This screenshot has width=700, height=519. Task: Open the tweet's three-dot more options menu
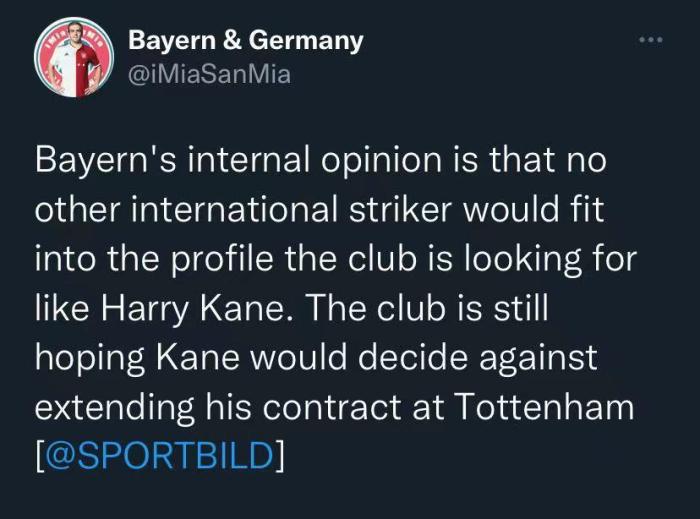(650, 40)
